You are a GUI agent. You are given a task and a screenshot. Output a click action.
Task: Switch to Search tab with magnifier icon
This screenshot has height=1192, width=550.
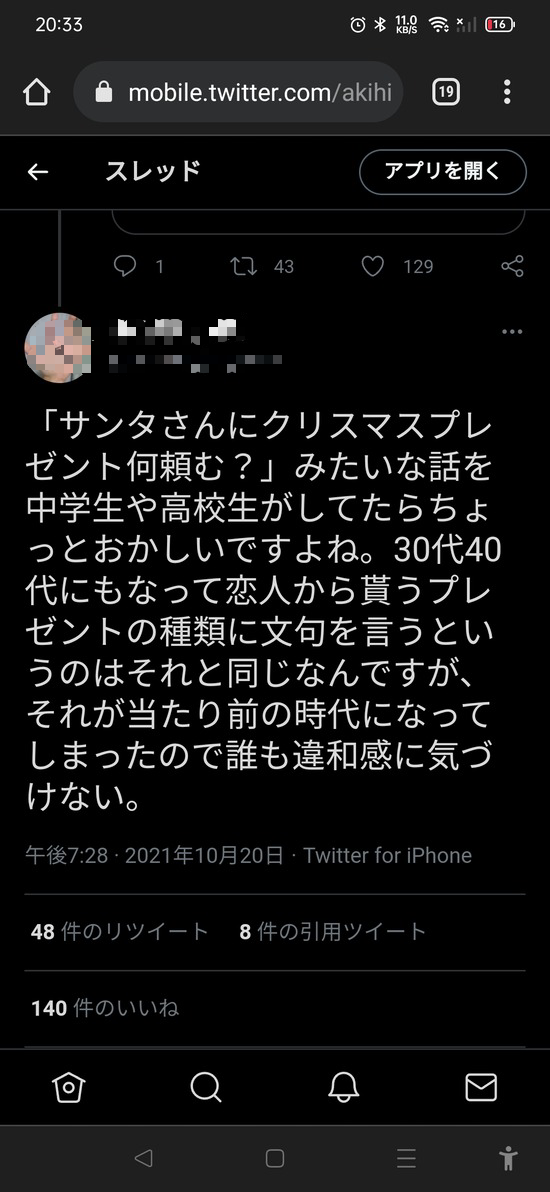coord(205,1088)
